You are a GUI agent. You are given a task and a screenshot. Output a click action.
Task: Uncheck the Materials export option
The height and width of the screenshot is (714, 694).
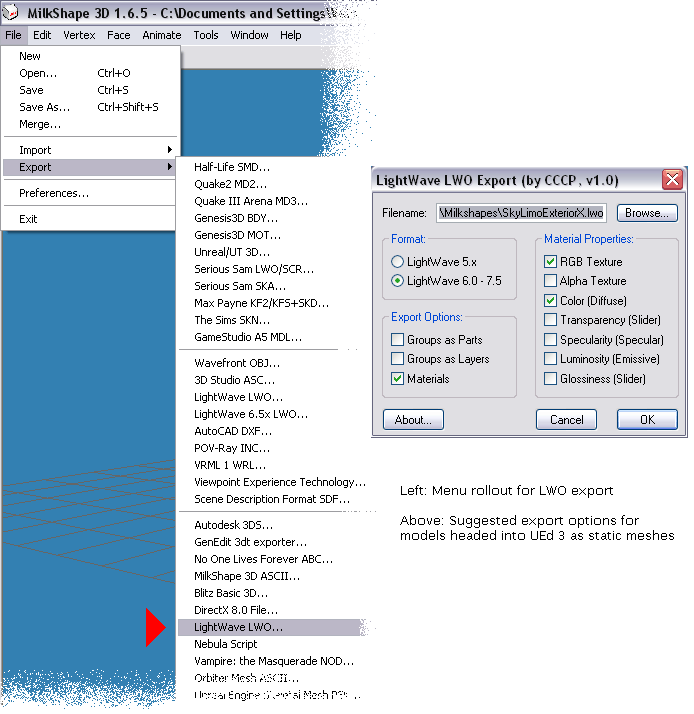pos(397,378)
